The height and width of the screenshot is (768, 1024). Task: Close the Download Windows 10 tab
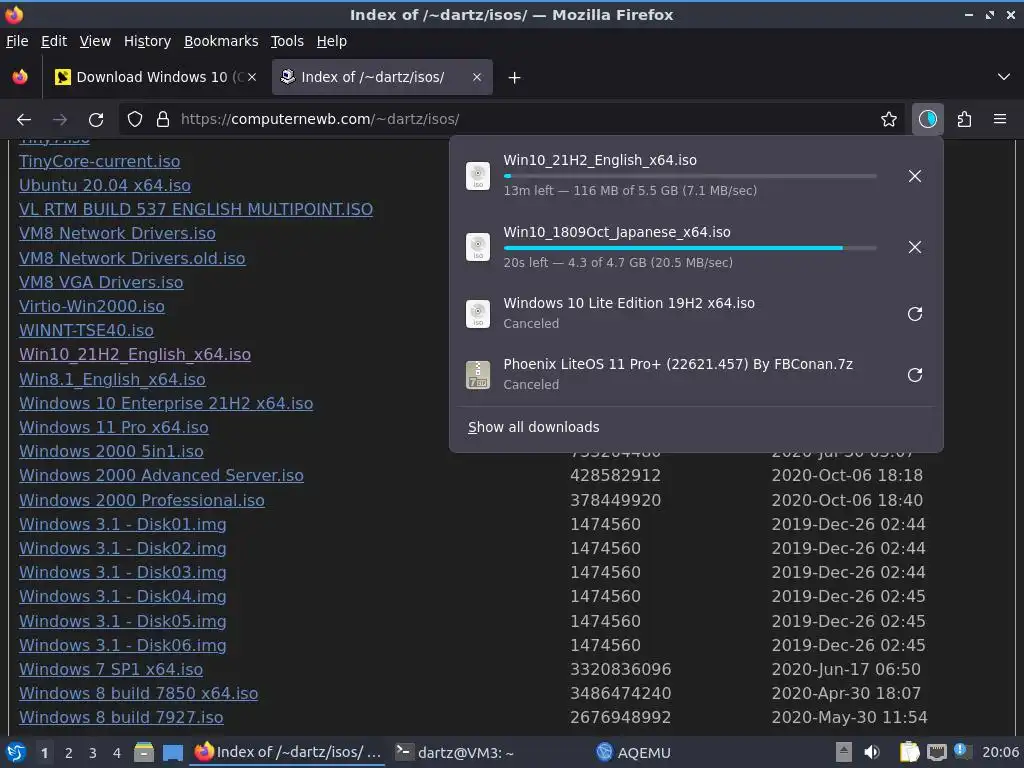point(252,77)
